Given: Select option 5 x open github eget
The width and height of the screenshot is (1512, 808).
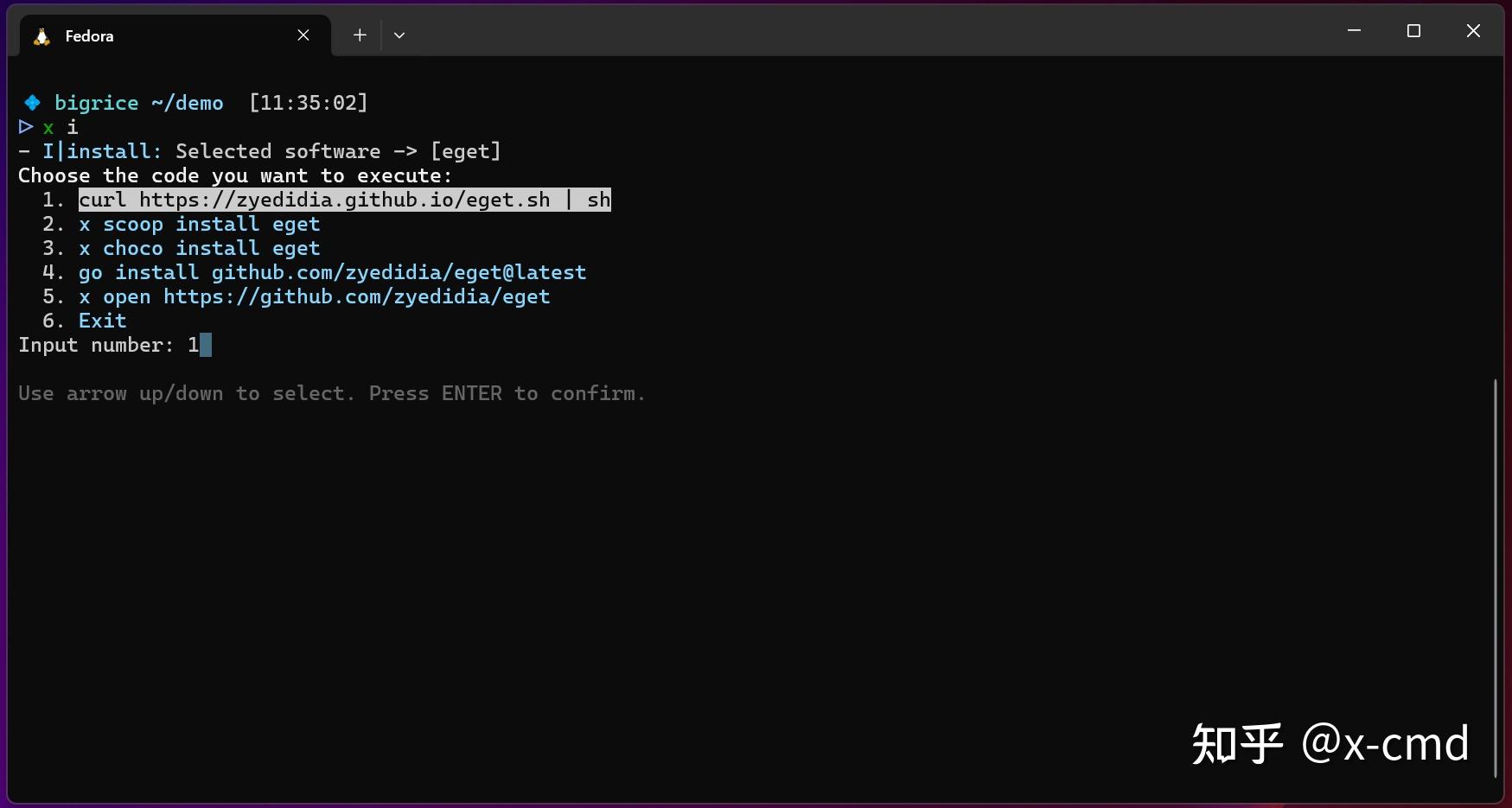Looking at the screenshot, I should coord(314,297).
